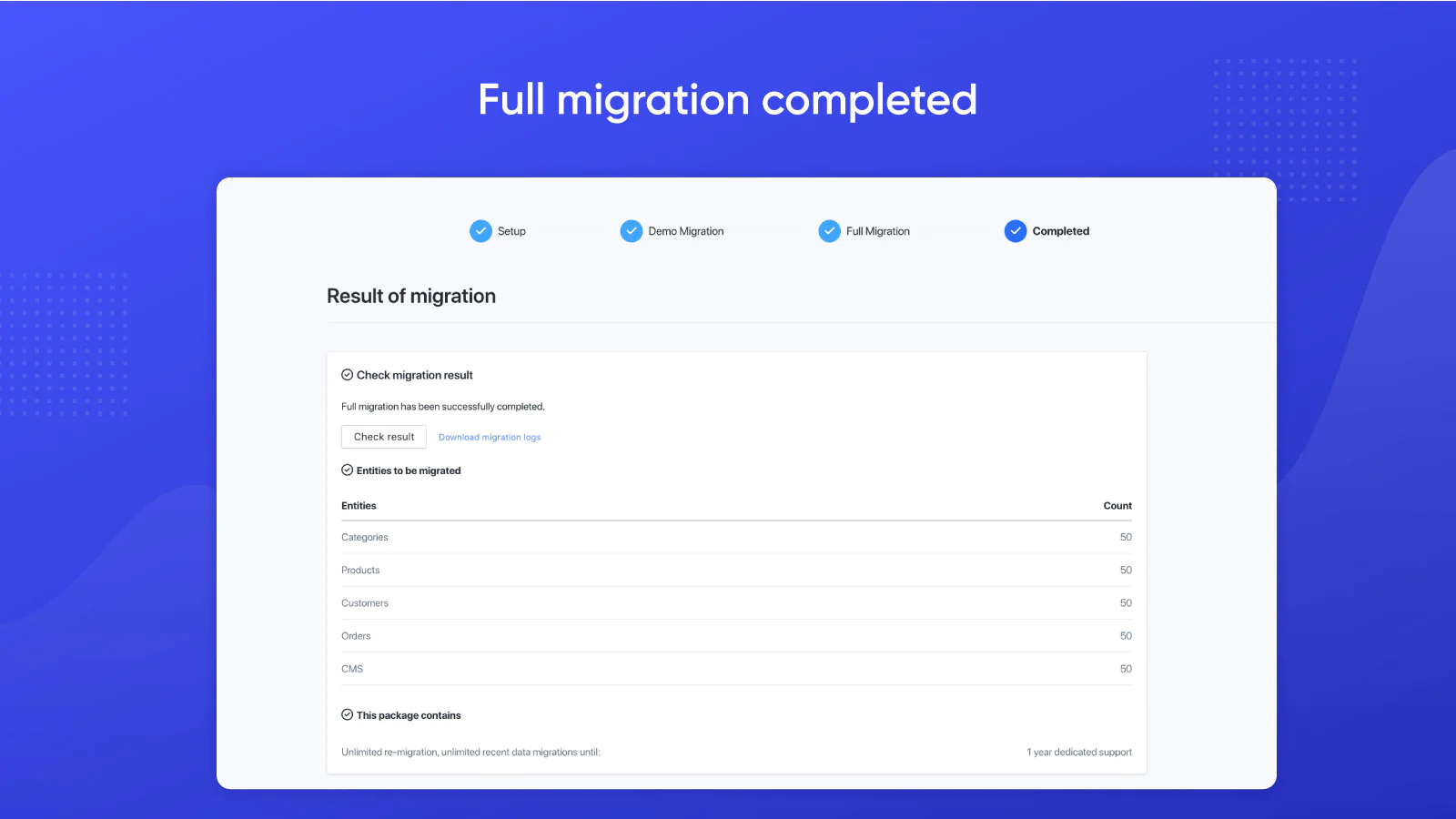This screenshot has height=819, width=1456.
Task: Click the Full Migration checkmark icon
Action: coord(829,231)
